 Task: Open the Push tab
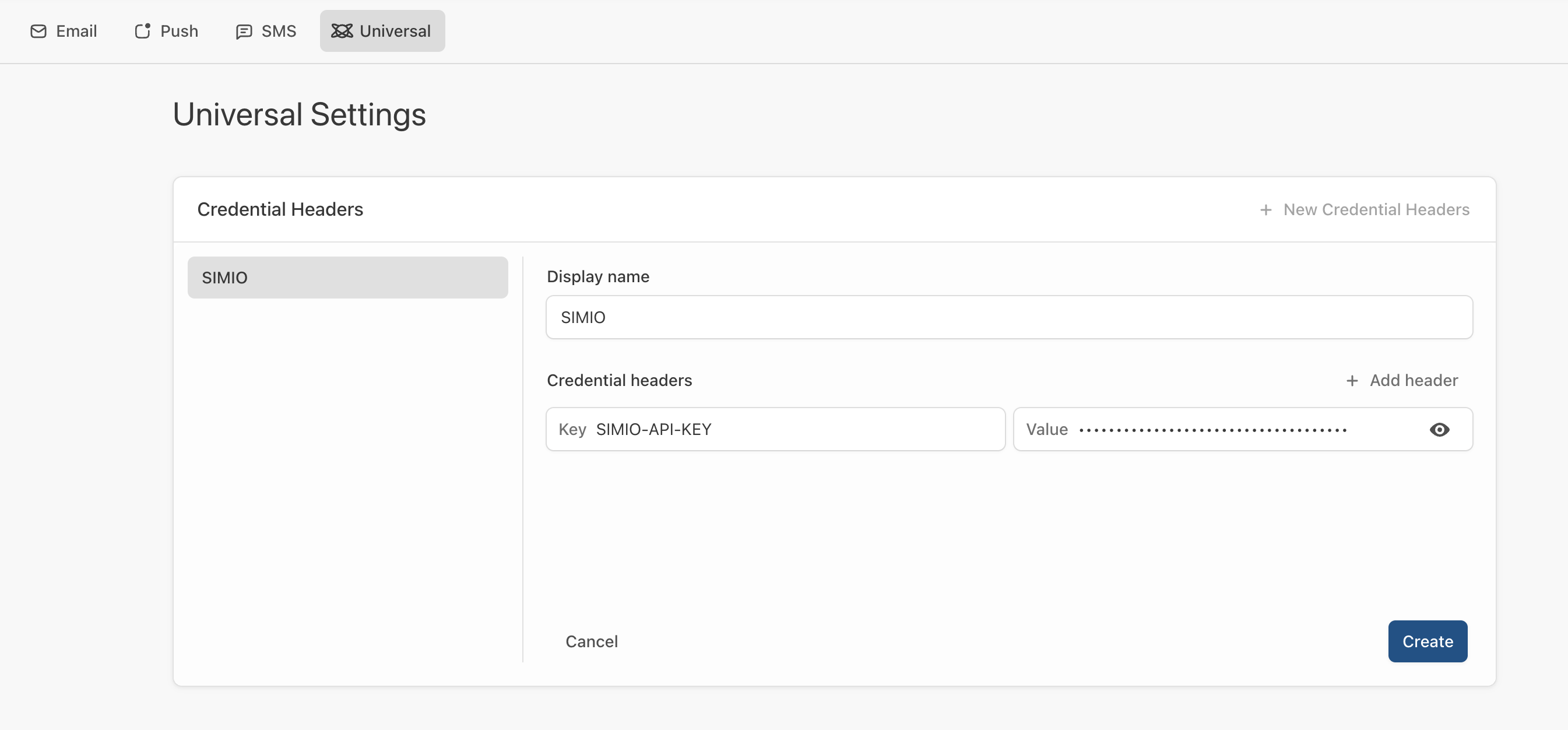tap(166, 31)
